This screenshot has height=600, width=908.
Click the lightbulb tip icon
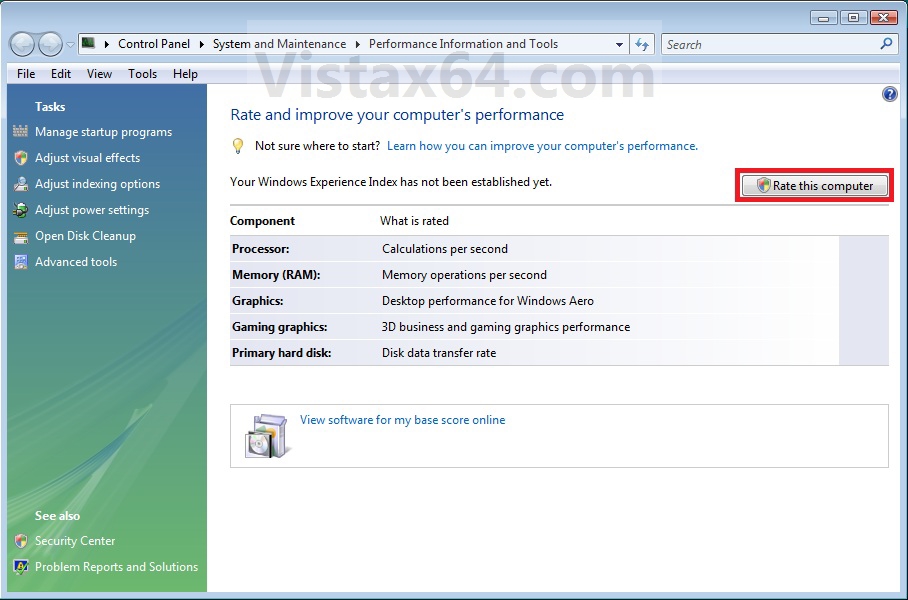[237, 146]
